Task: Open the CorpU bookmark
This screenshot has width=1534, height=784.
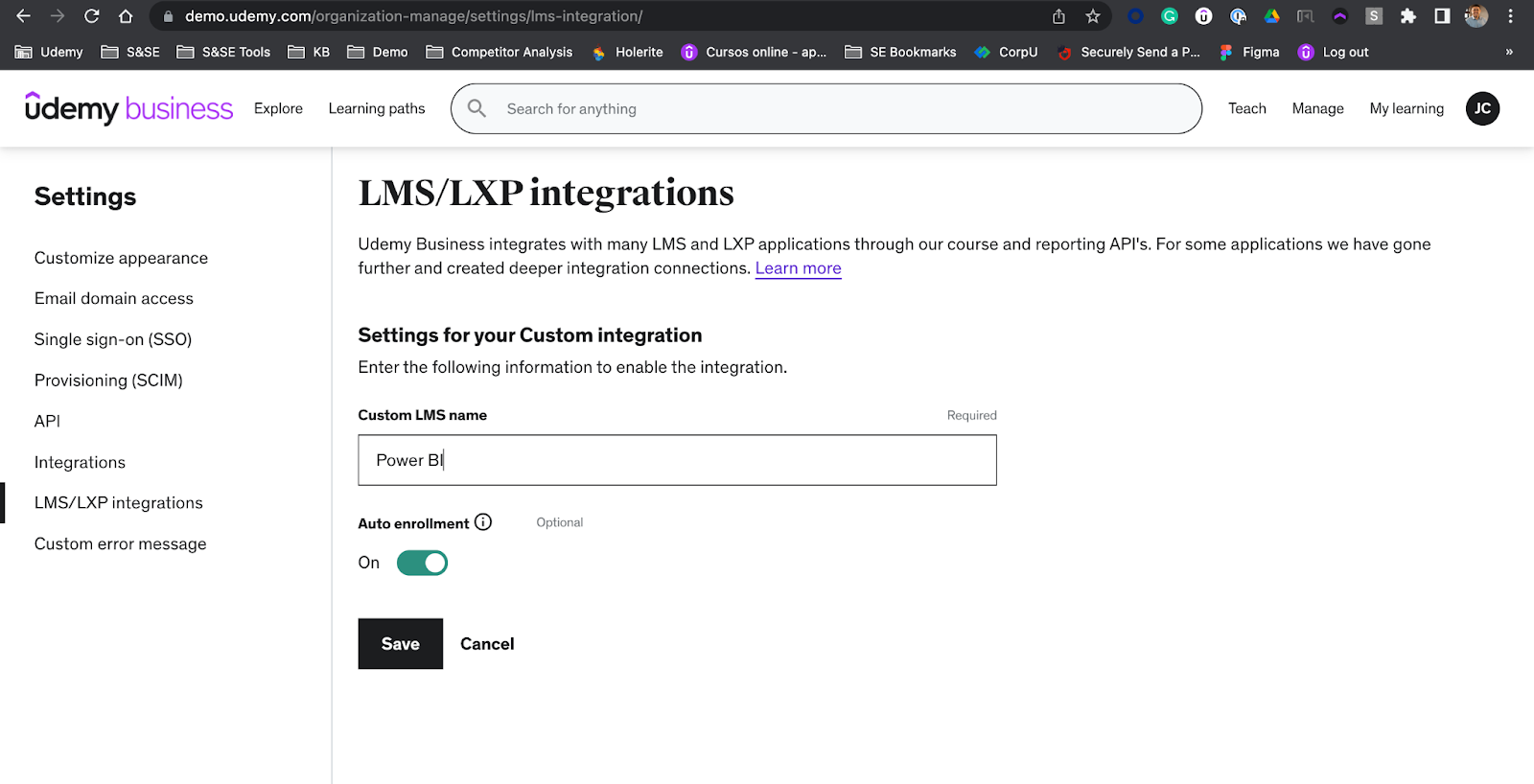Action: tap(1006, 52)
